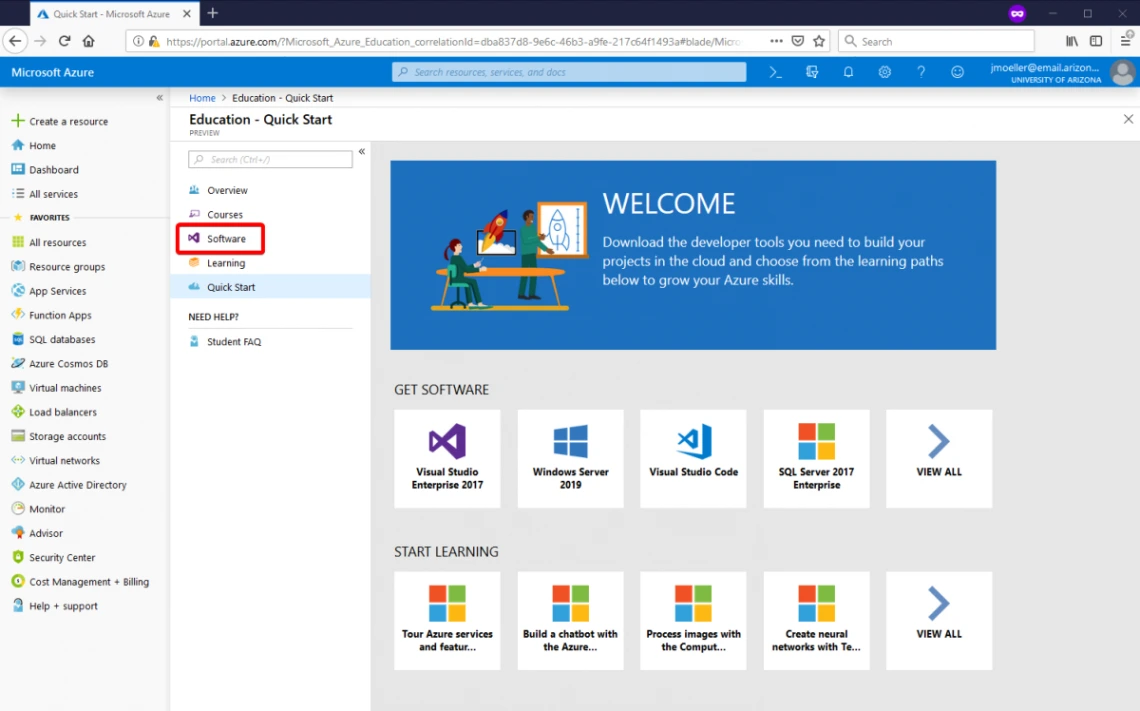Focus the blade Search (Ctrl+/) field
This screenshot has height=711, width=1140.
(270, 159)
